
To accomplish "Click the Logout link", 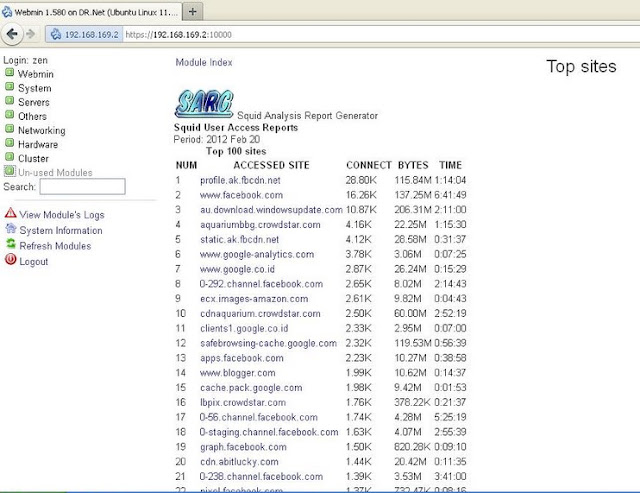I will (x=33, y=262).
